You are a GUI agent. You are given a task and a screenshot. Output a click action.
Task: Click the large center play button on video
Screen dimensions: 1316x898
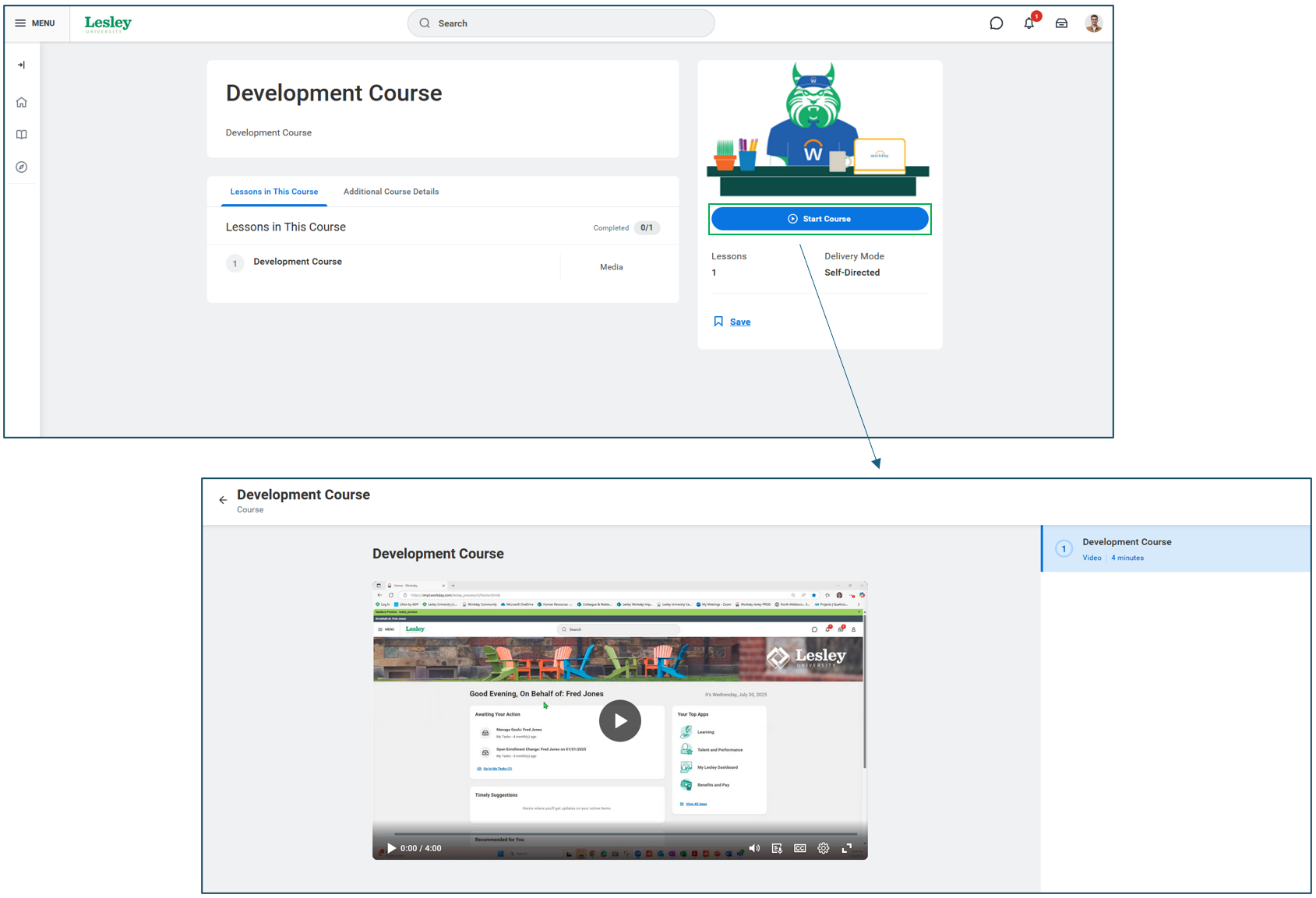[x=620, y=721]
